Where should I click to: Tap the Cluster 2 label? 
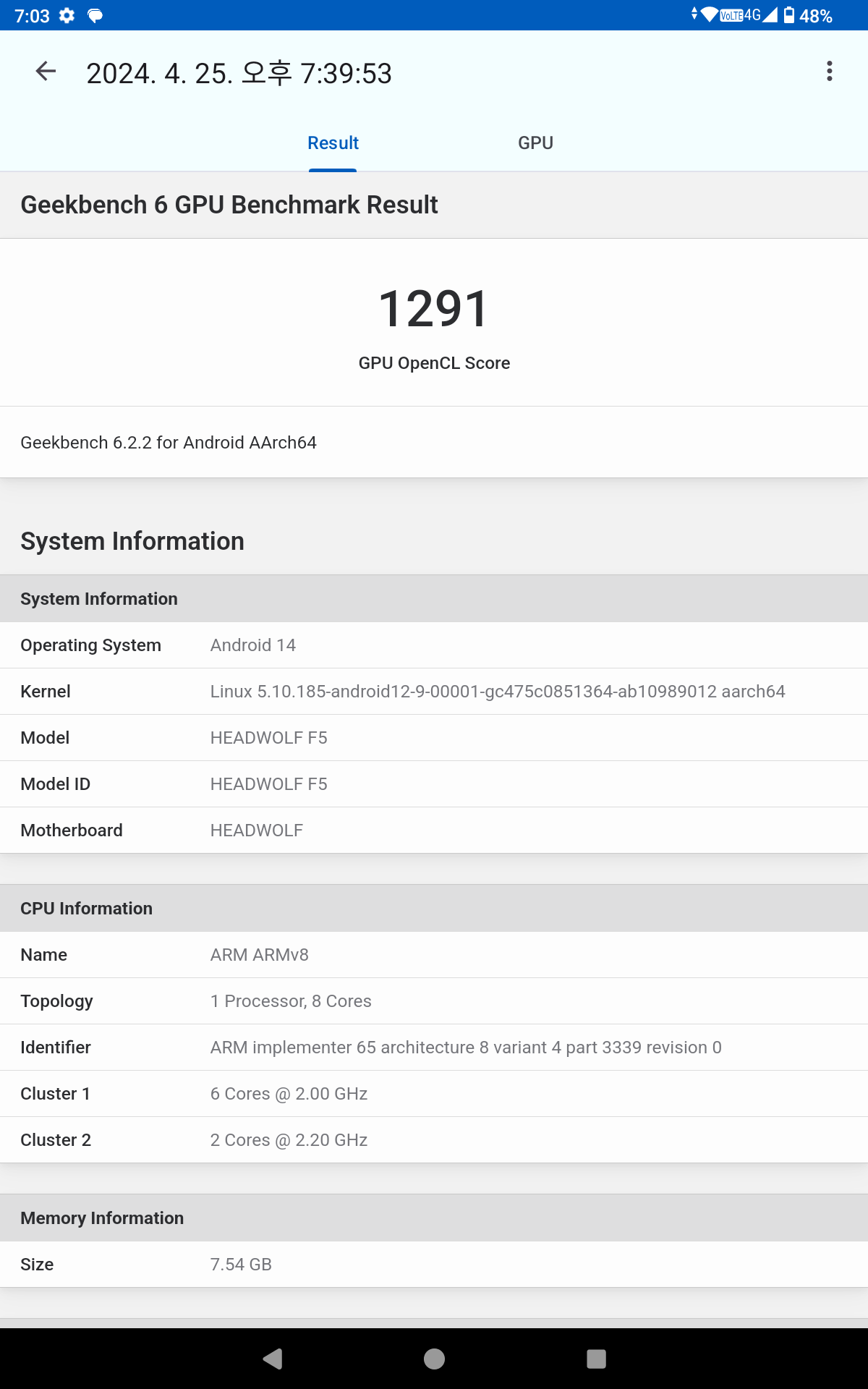56,1140
